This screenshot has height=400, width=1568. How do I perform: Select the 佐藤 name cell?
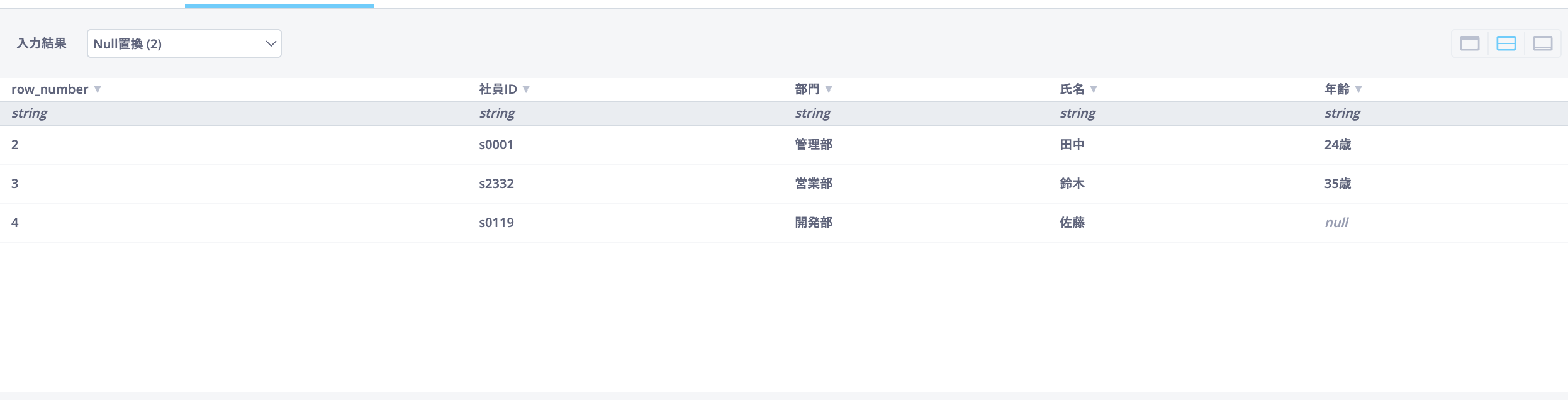[1072, 223]
